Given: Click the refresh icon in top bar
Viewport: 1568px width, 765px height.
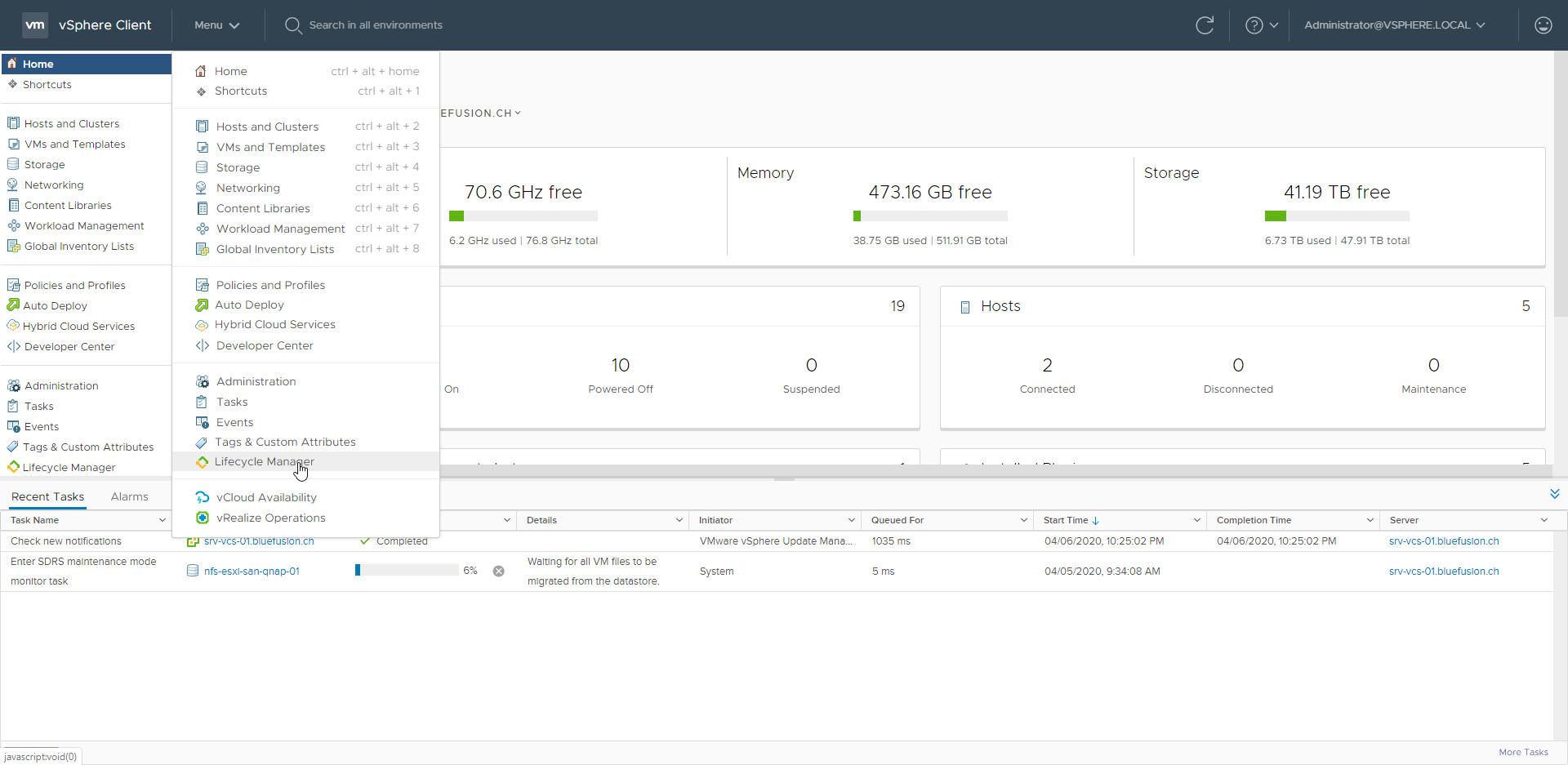Looking at the screenshot, I should coord(1205,25).
